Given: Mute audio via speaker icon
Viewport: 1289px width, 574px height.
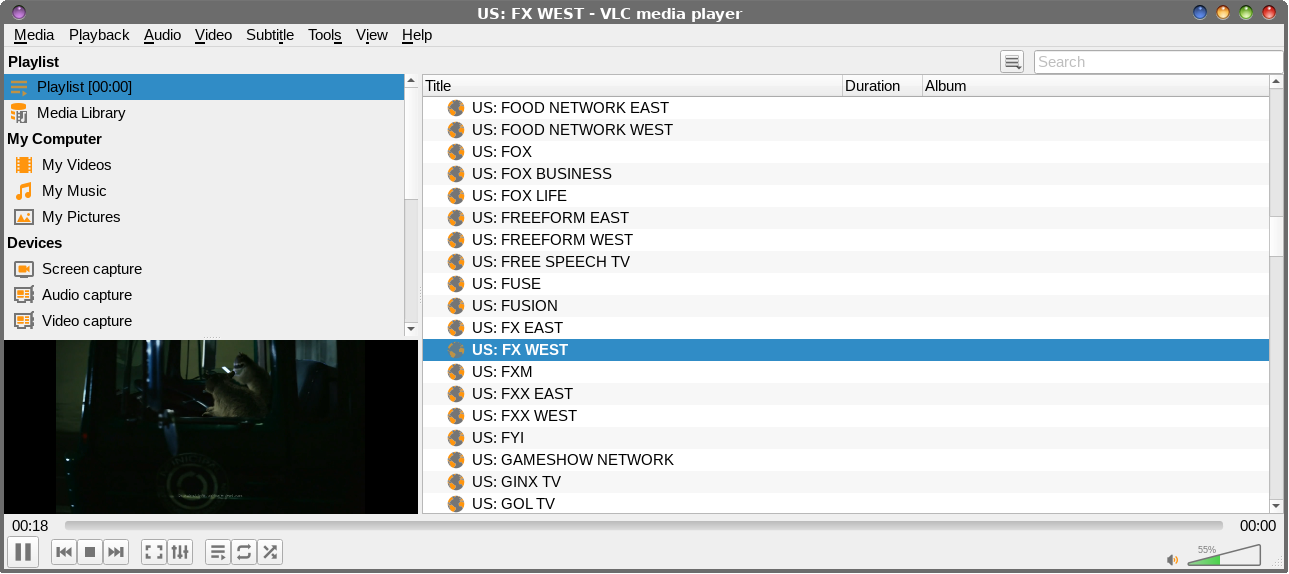Looking at the screenshot, I should click(1172, 560).
